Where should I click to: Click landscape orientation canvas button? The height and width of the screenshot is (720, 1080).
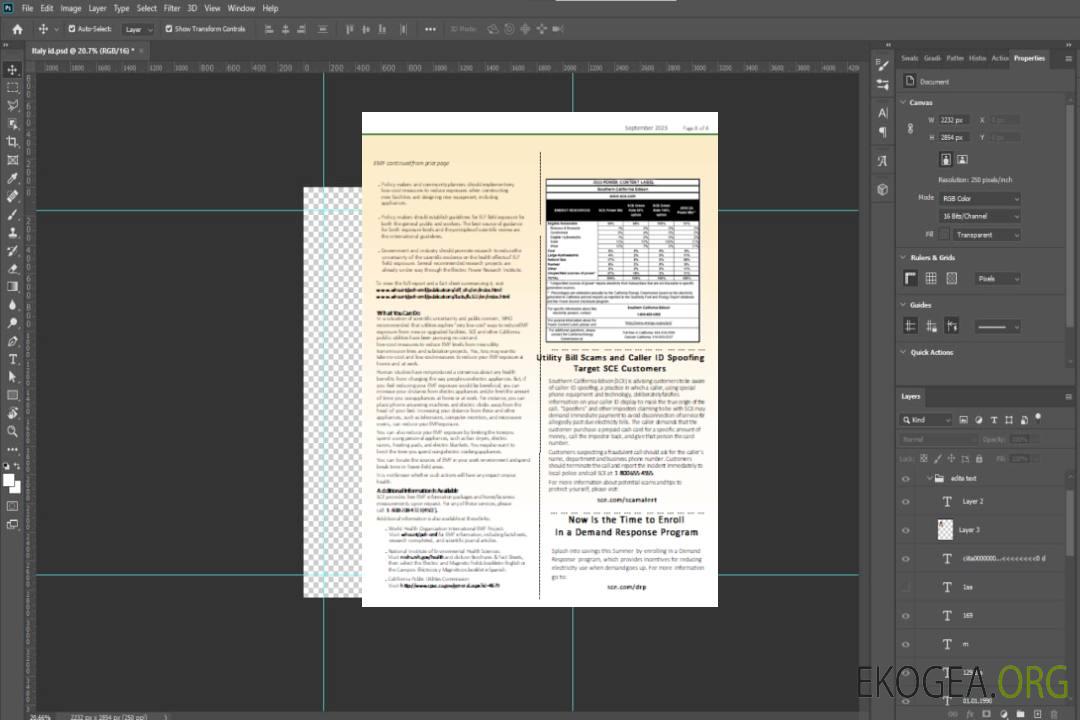(x=962, y=159)
